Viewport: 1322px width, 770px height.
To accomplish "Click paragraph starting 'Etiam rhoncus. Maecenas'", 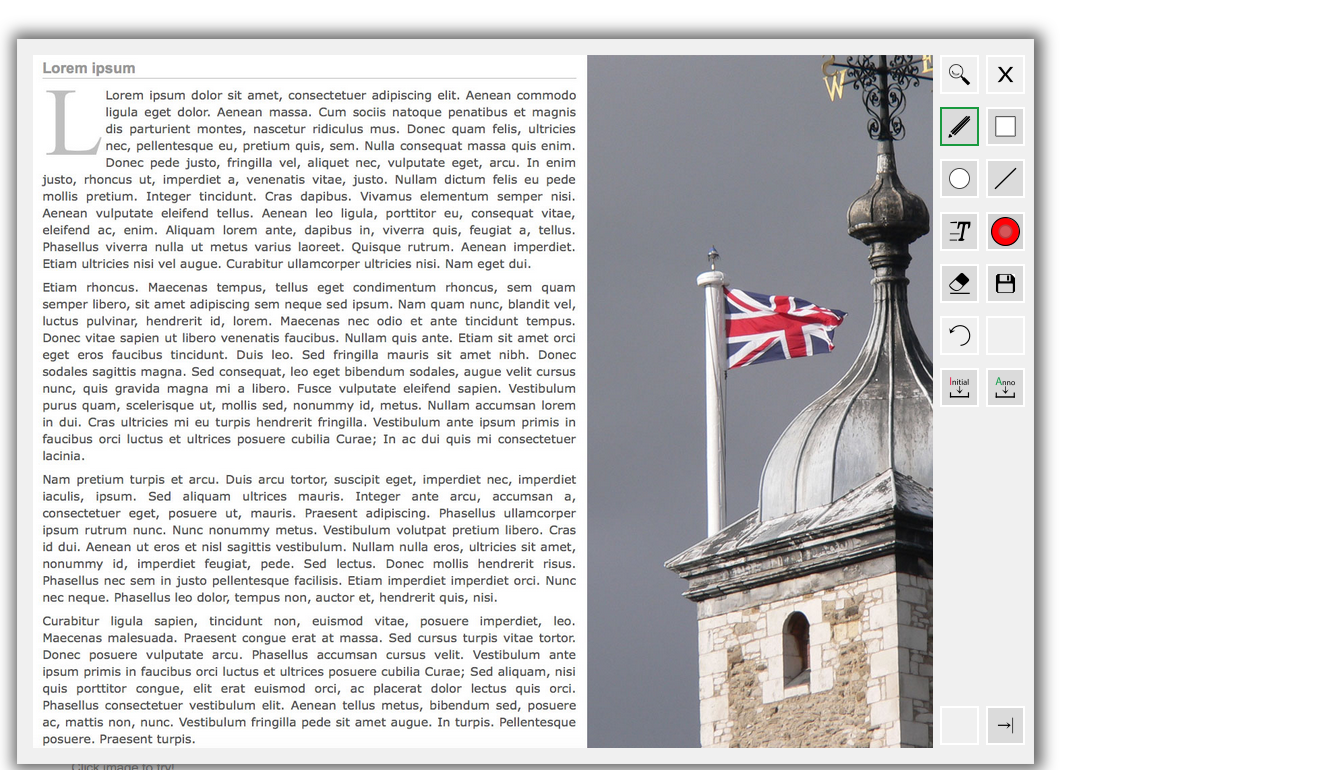I will (309, 372).
